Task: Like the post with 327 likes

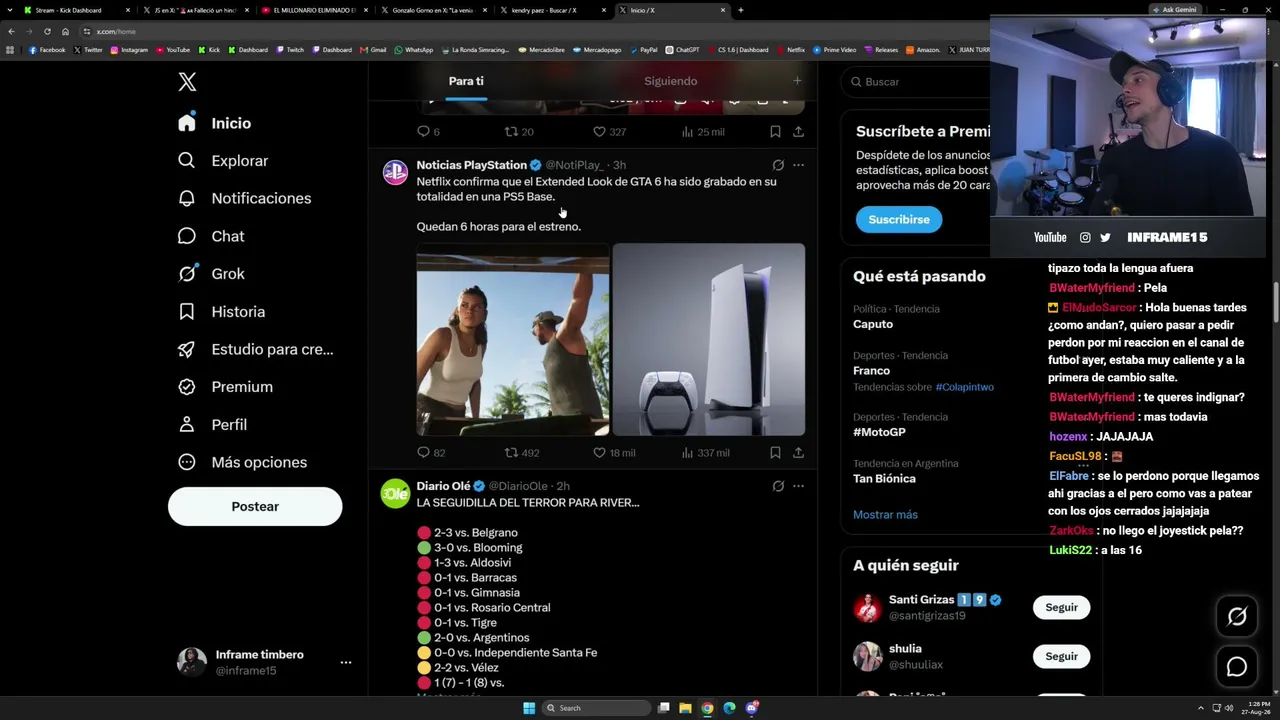Action: coord(599,131)
